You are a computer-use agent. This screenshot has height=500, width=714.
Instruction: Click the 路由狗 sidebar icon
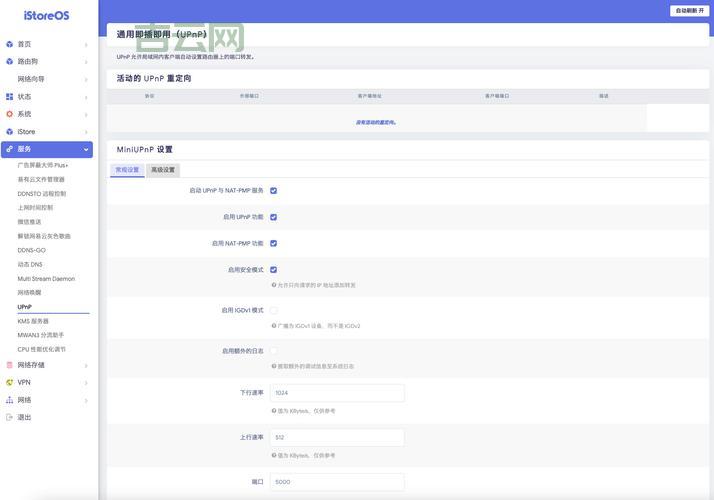[x=10, y=61]
